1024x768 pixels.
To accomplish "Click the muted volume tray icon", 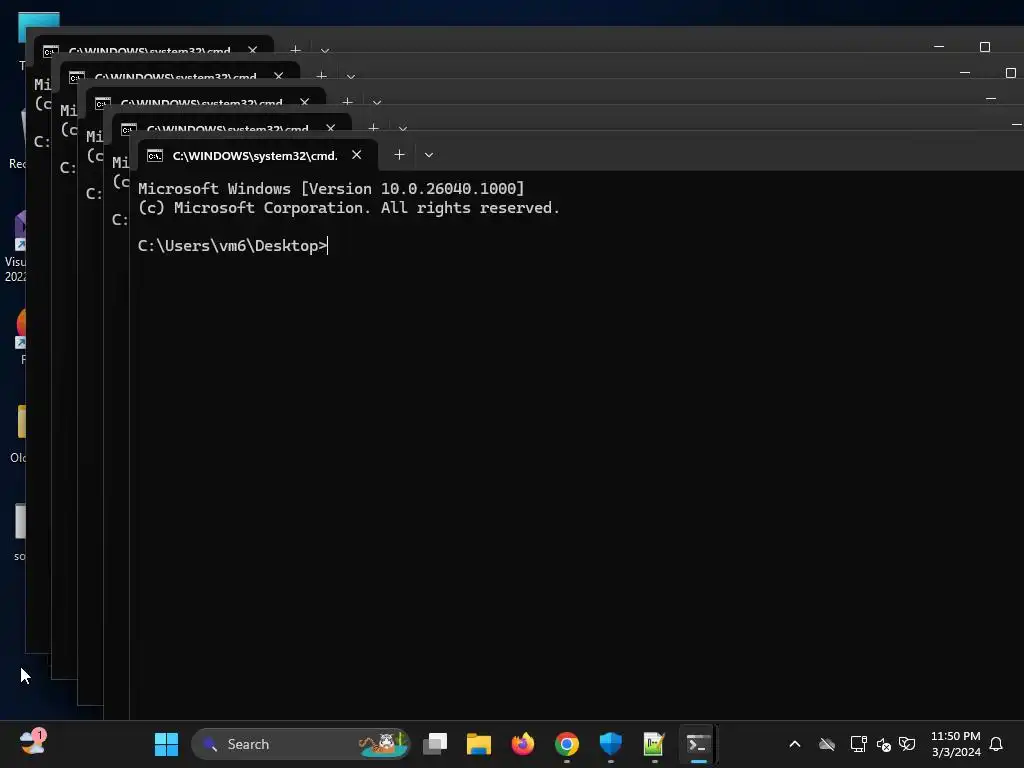I will coord(884,744).
